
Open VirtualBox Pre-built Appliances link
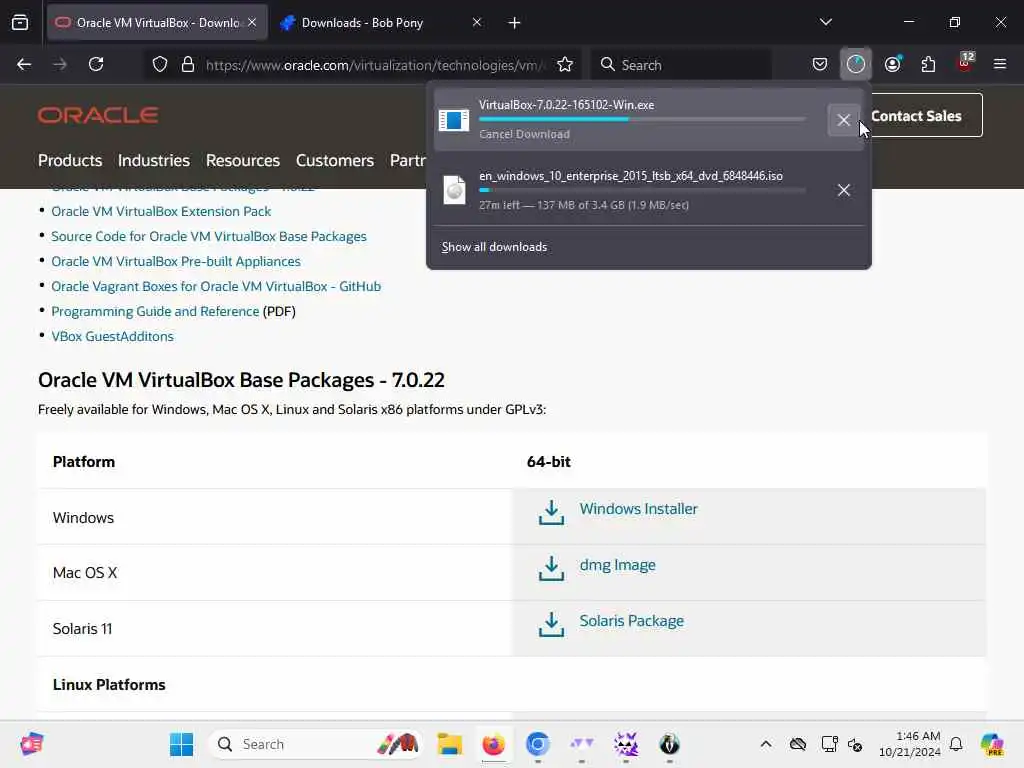click(x=176, y=261)
